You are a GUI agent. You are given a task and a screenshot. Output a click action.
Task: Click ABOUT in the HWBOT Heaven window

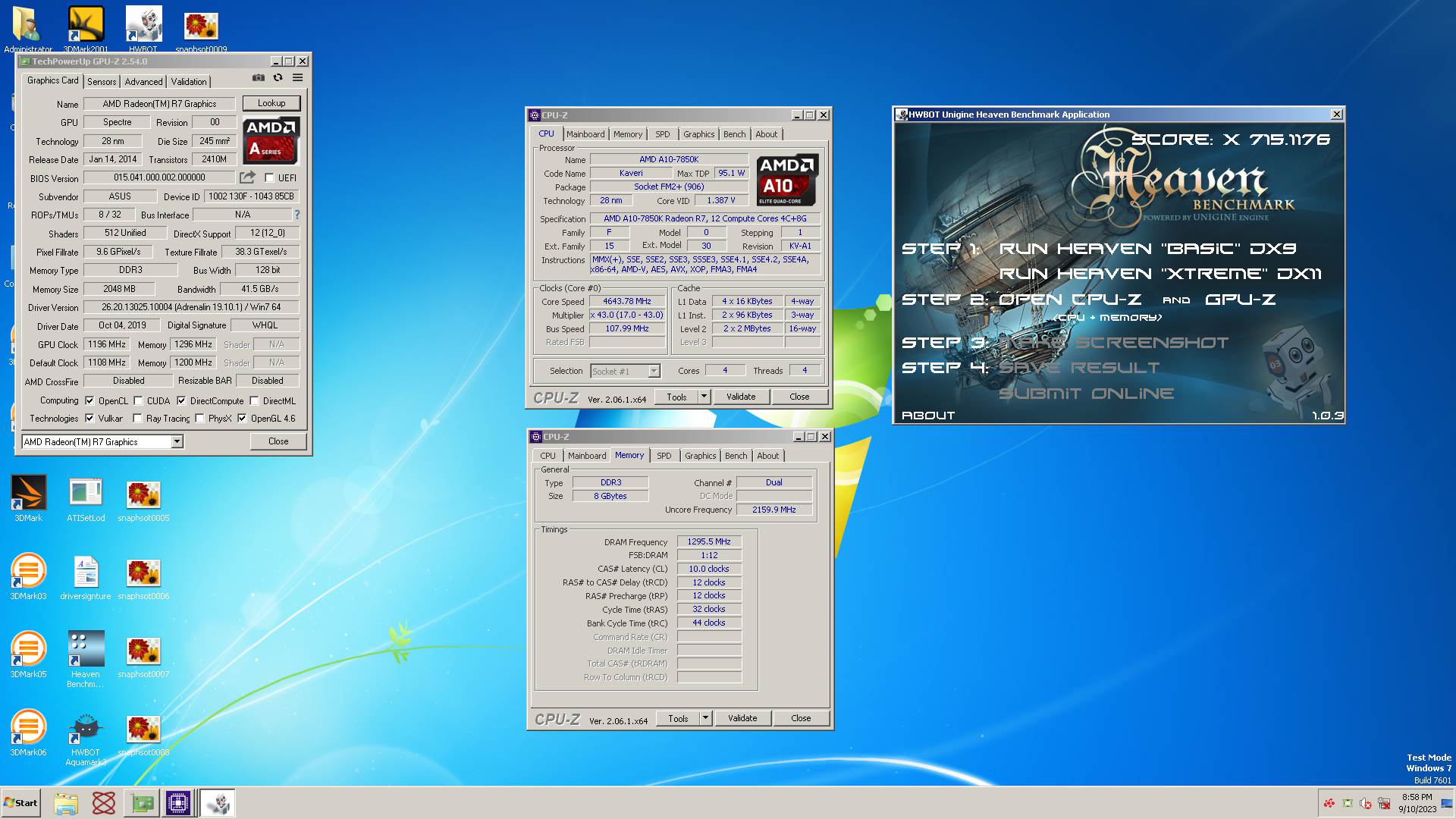pos(928,416)
